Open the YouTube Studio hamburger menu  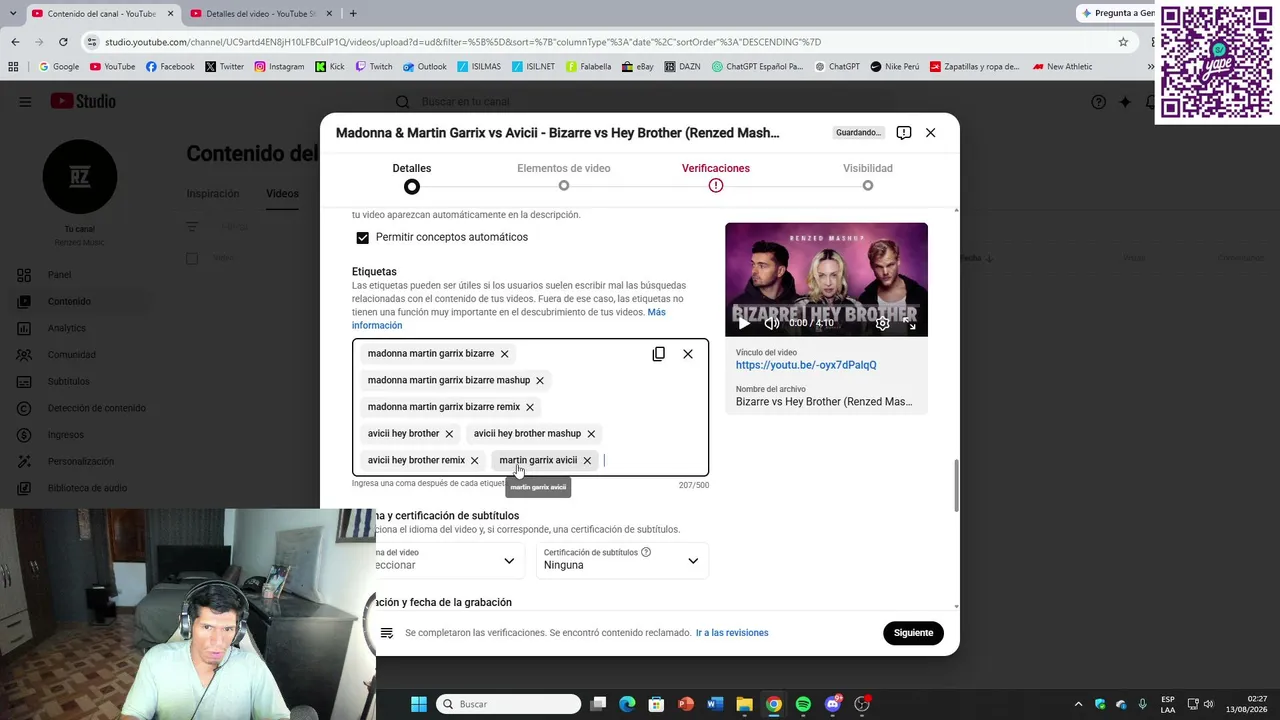pyautogui.click(x=25, y=102)
